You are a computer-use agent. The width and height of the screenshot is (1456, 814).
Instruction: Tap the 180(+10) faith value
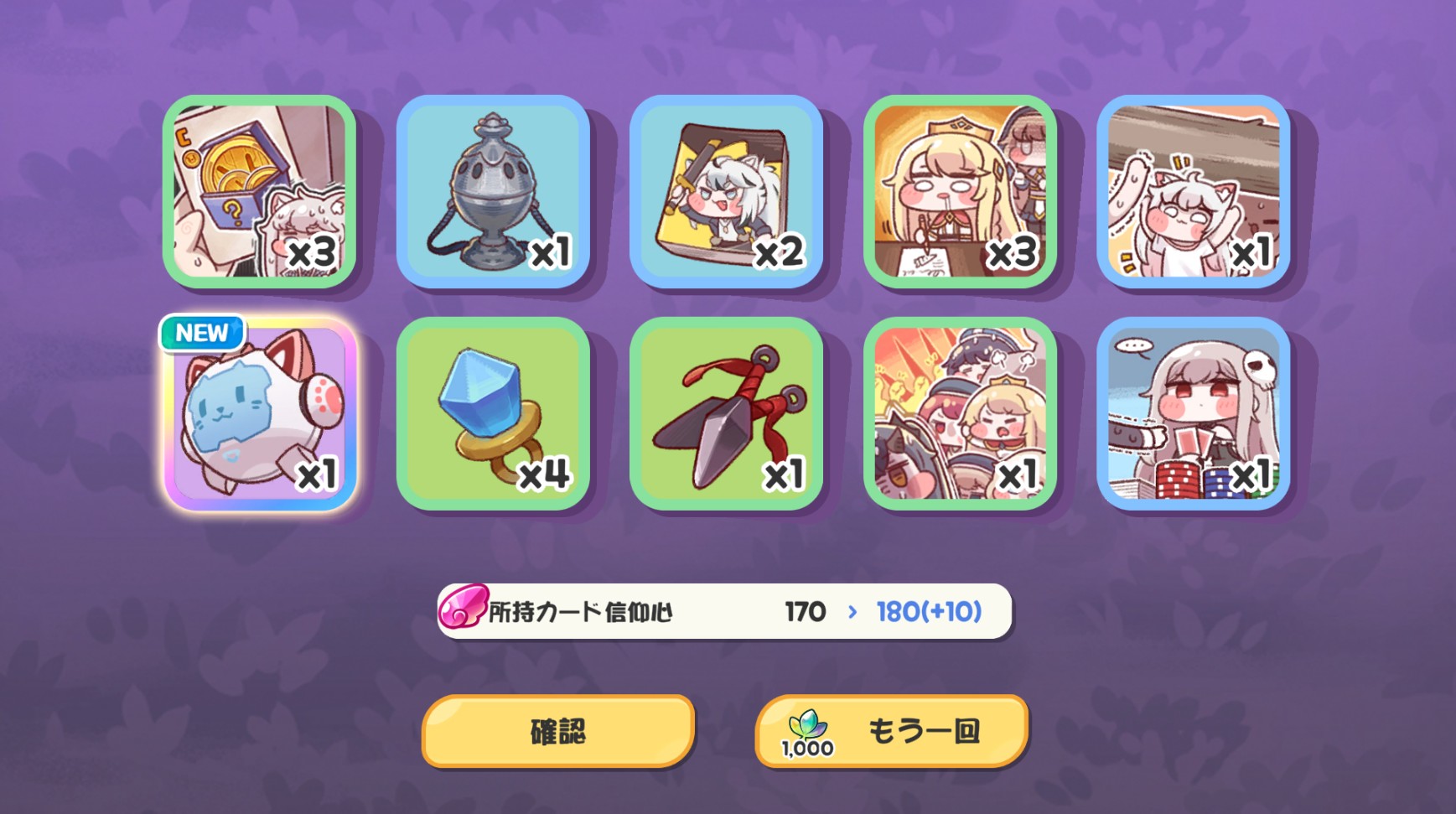(x=929, y=612)
